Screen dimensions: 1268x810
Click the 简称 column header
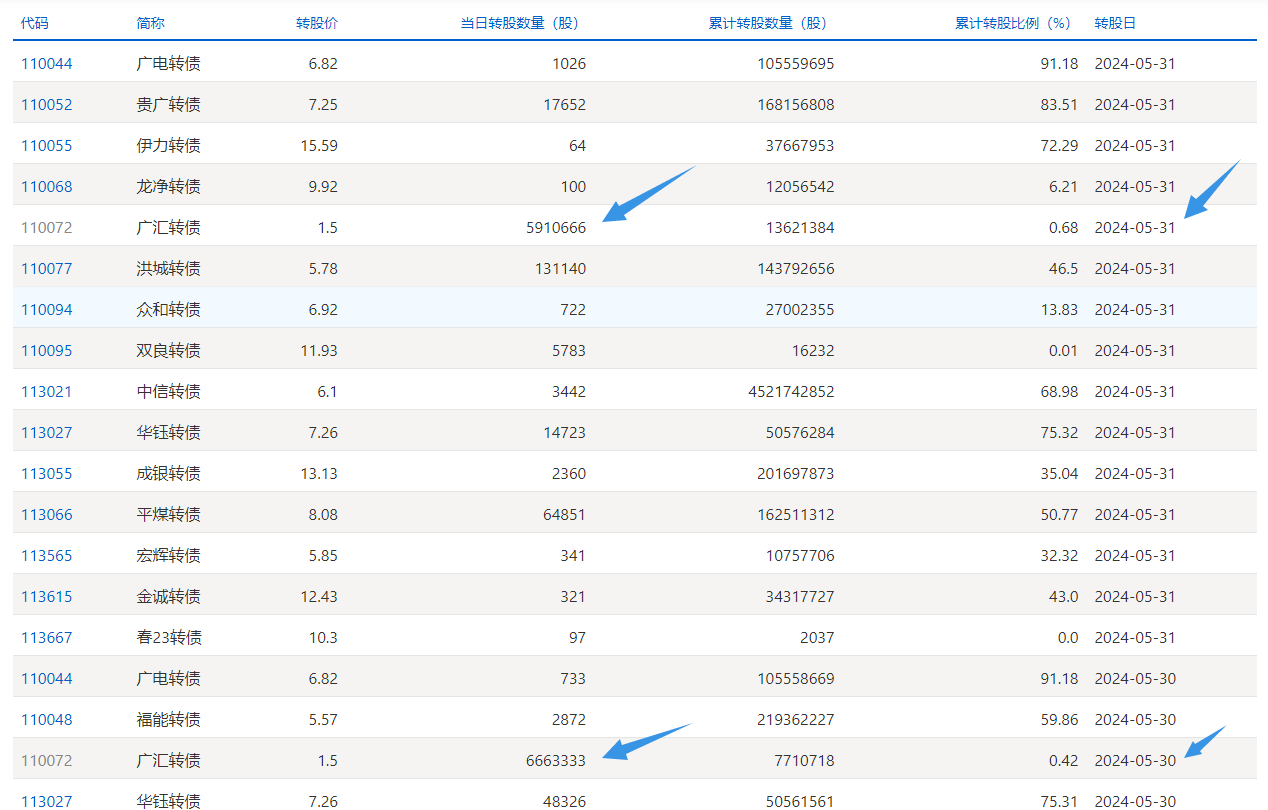pos(150,23)
